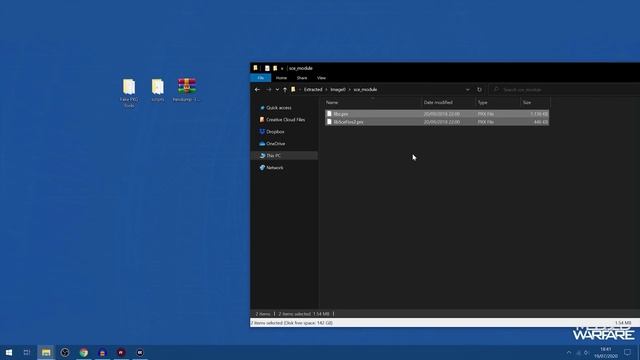This screenshot has width=640, height=360.
Task: Click Image0 in the address breadcrumb
Action: point(338,89)
